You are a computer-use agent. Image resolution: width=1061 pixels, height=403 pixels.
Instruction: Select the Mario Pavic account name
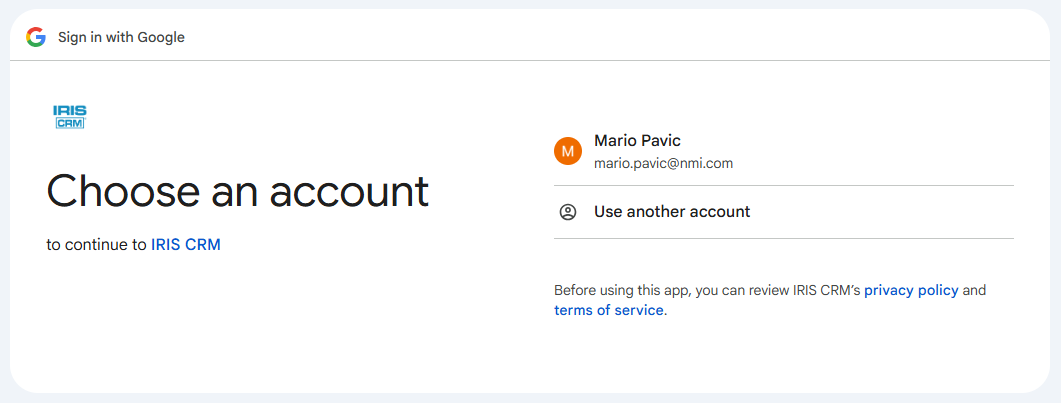[637, 141]
